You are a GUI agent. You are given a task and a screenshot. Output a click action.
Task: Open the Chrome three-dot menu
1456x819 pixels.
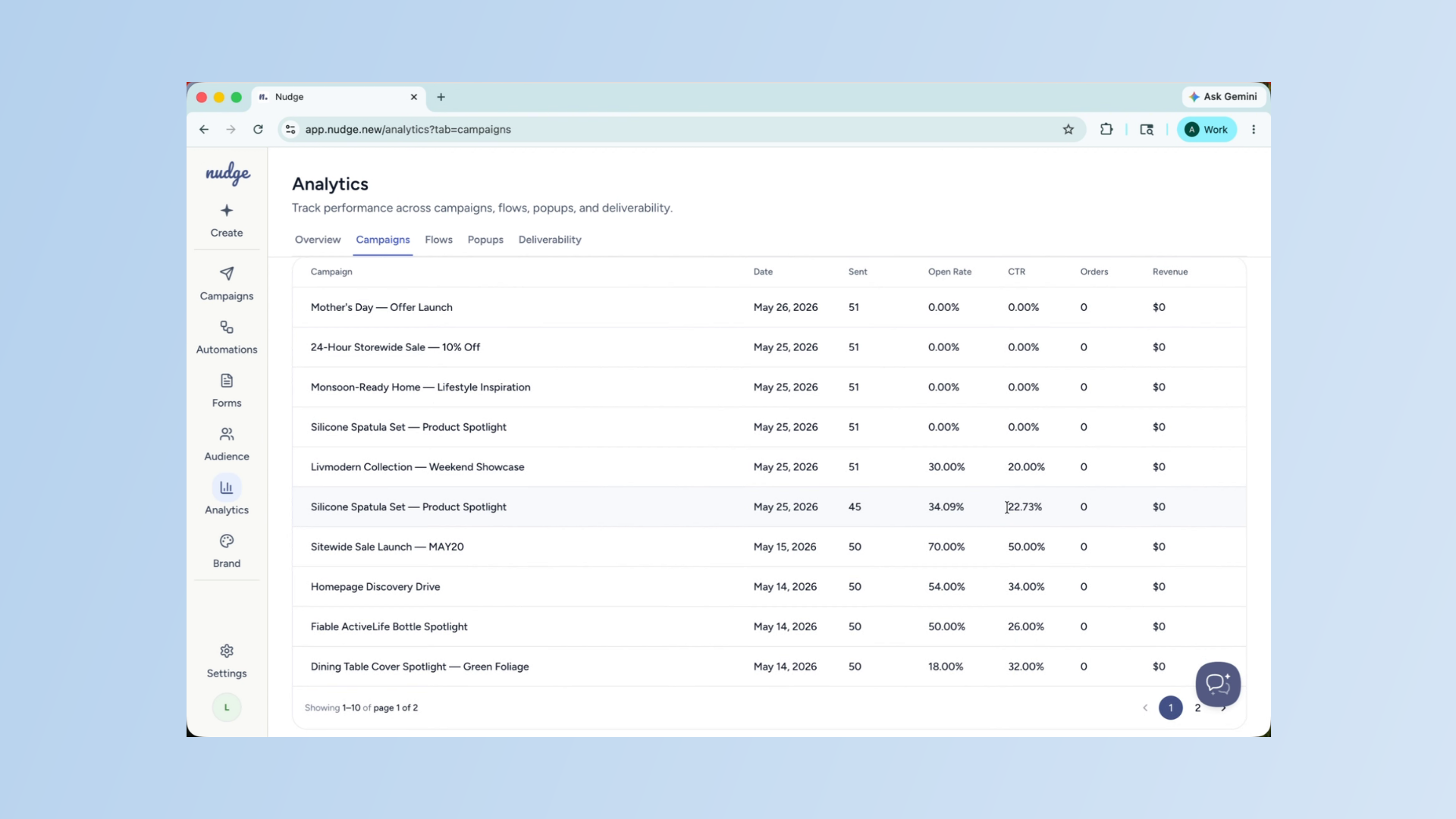point(1254,130)
